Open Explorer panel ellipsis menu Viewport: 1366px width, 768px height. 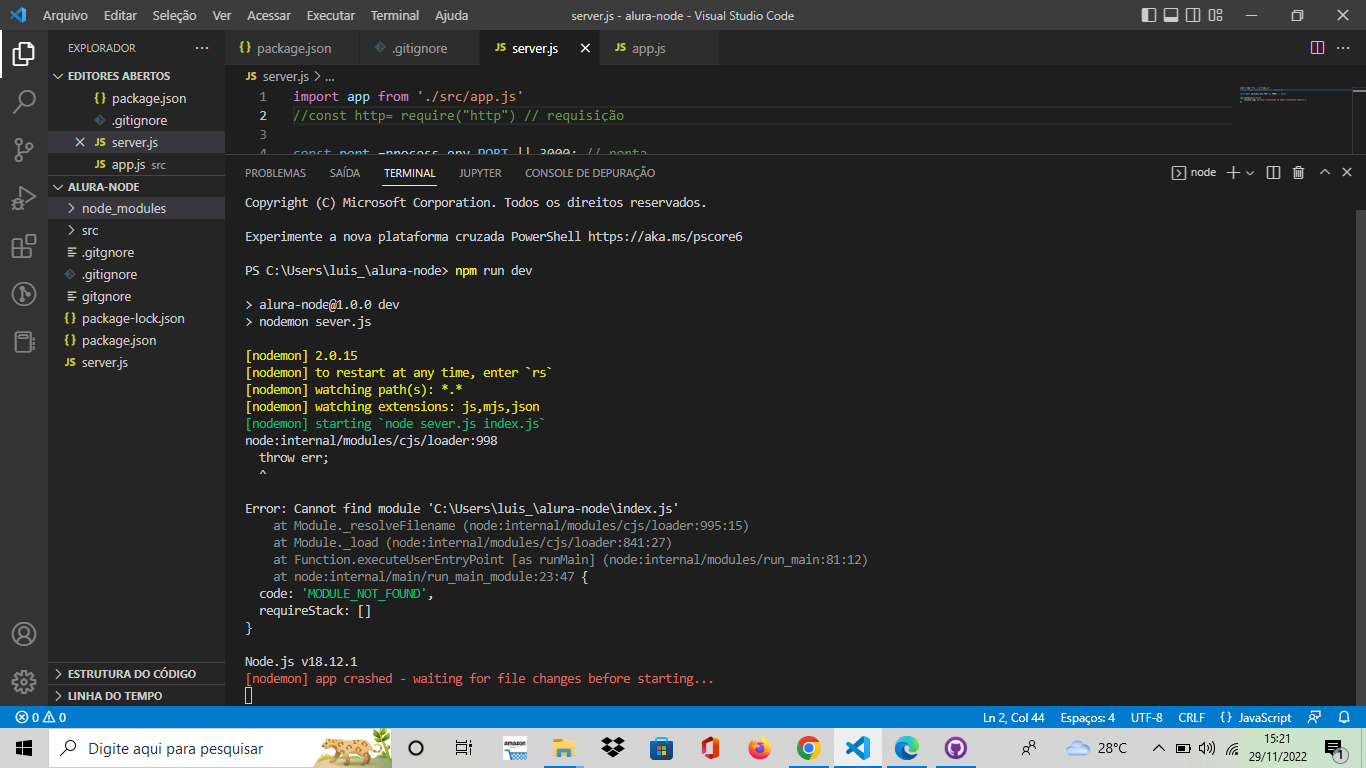point(202,48)
